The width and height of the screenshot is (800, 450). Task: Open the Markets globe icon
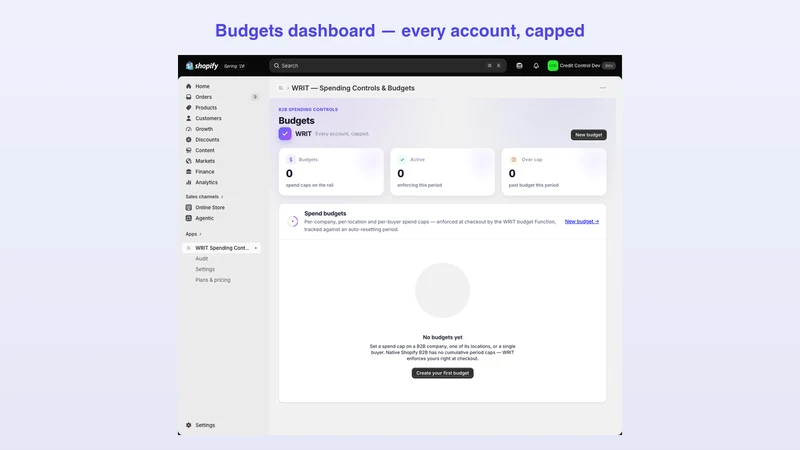189,161
